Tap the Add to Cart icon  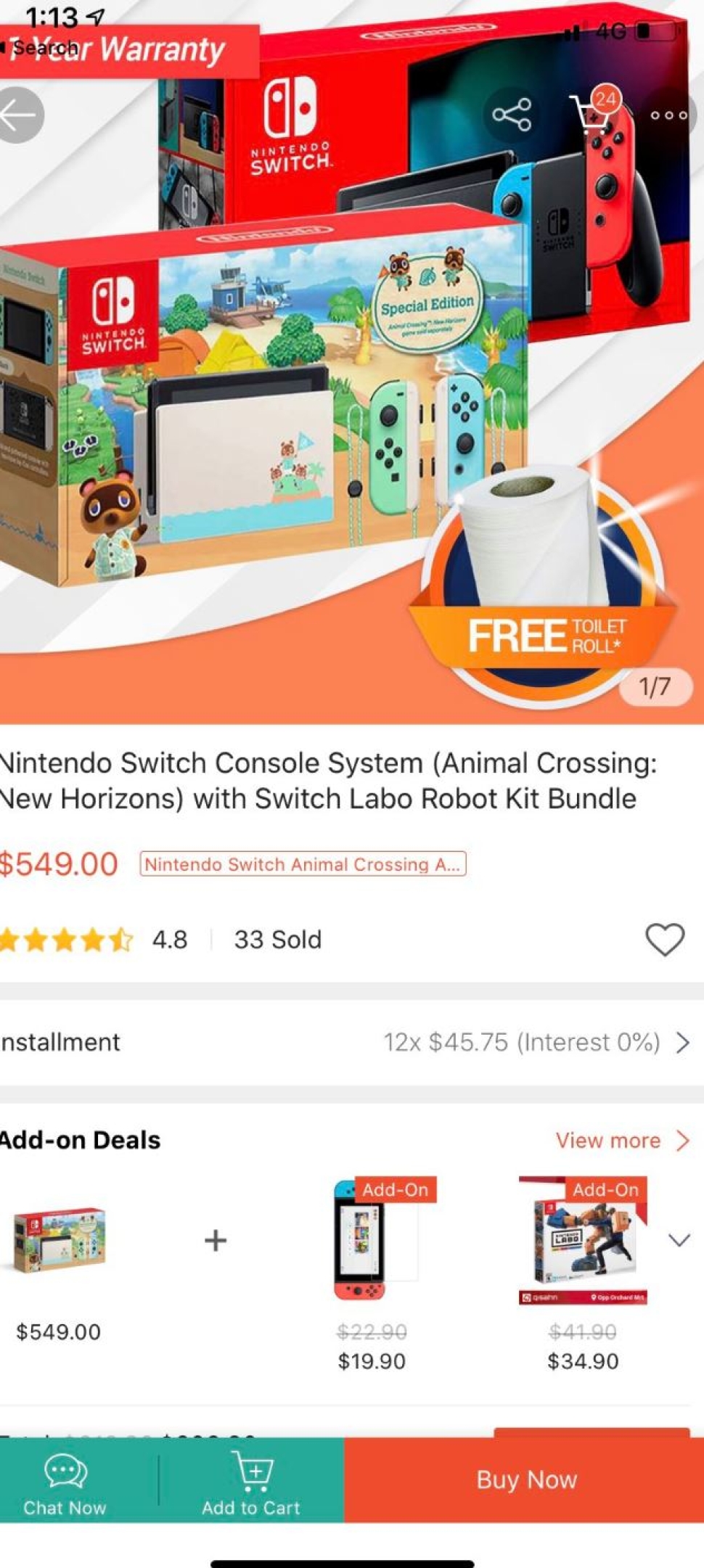(x=252, y=1469)
